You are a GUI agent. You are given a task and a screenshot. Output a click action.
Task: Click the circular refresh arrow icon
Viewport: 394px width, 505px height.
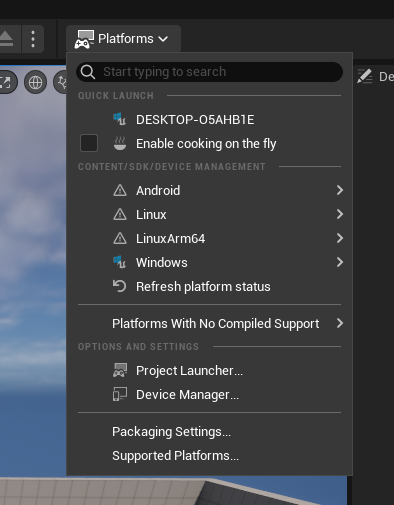119,286
